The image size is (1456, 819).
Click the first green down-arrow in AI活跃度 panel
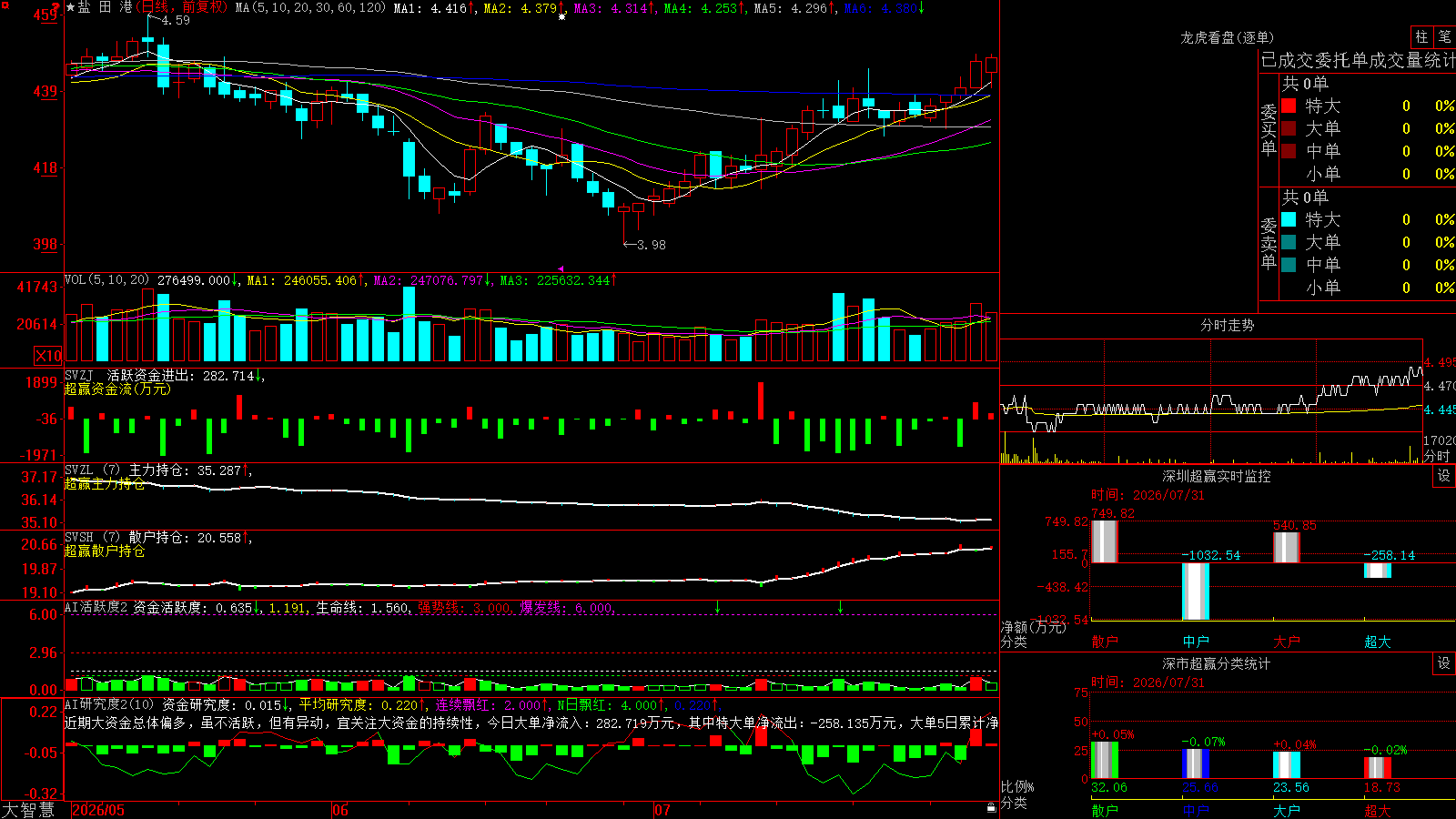717,607
